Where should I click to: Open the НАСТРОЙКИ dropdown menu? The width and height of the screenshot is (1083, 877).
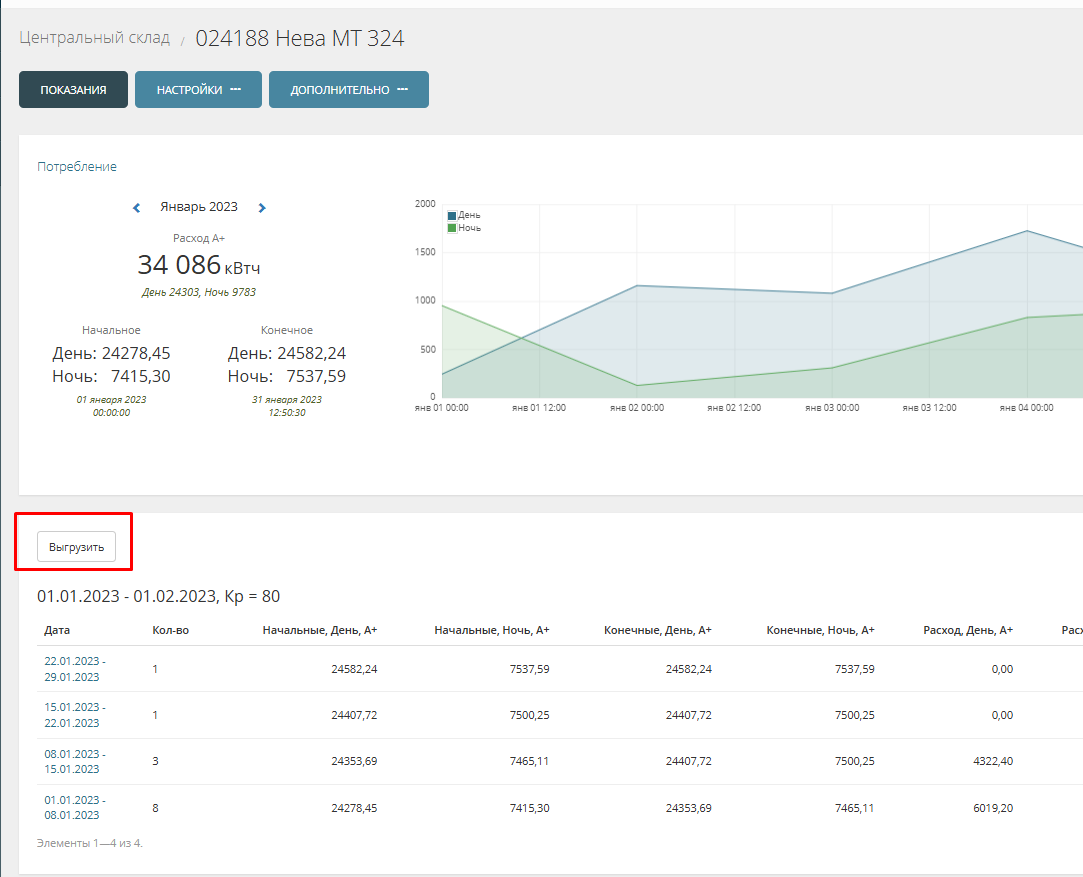(x=198, y=89)
